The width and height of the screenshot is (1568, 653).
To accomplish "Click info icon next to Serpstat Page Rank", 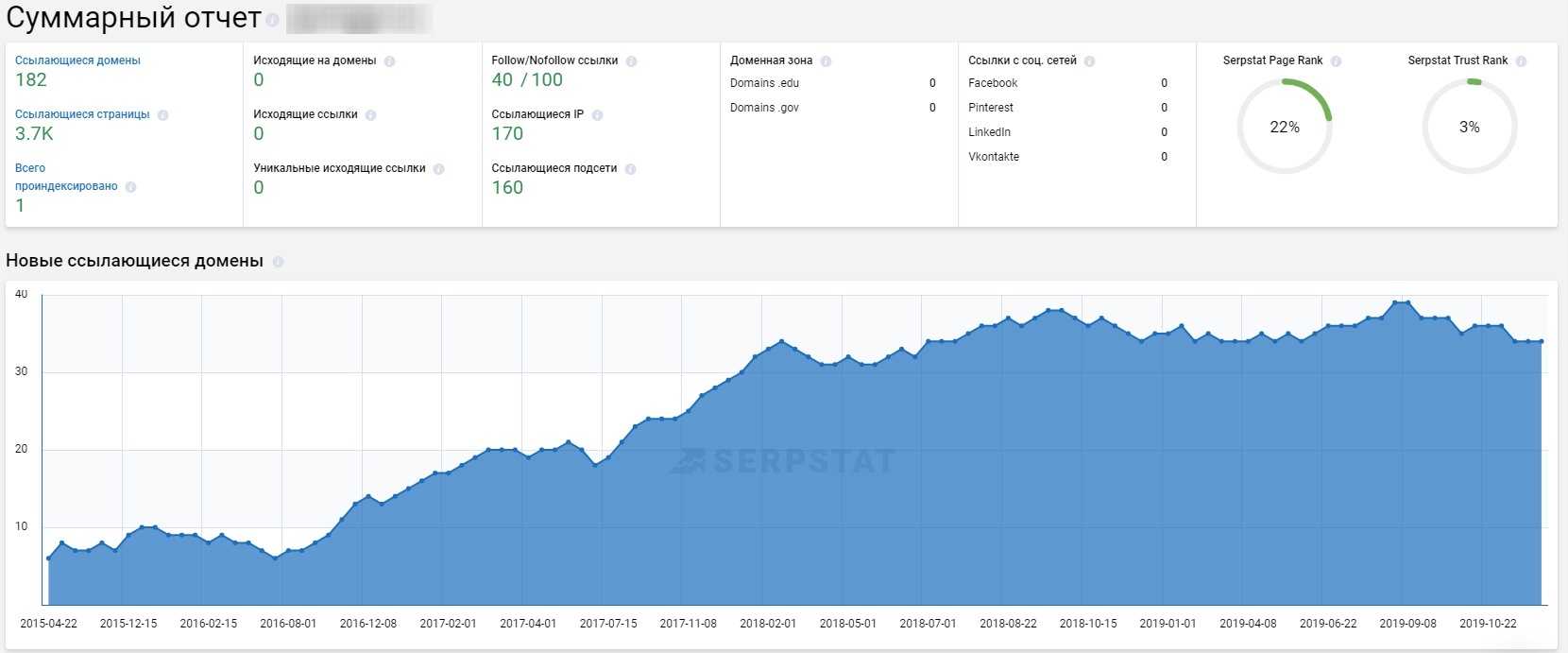I will pyautogui.click(x=1336, y=61).
